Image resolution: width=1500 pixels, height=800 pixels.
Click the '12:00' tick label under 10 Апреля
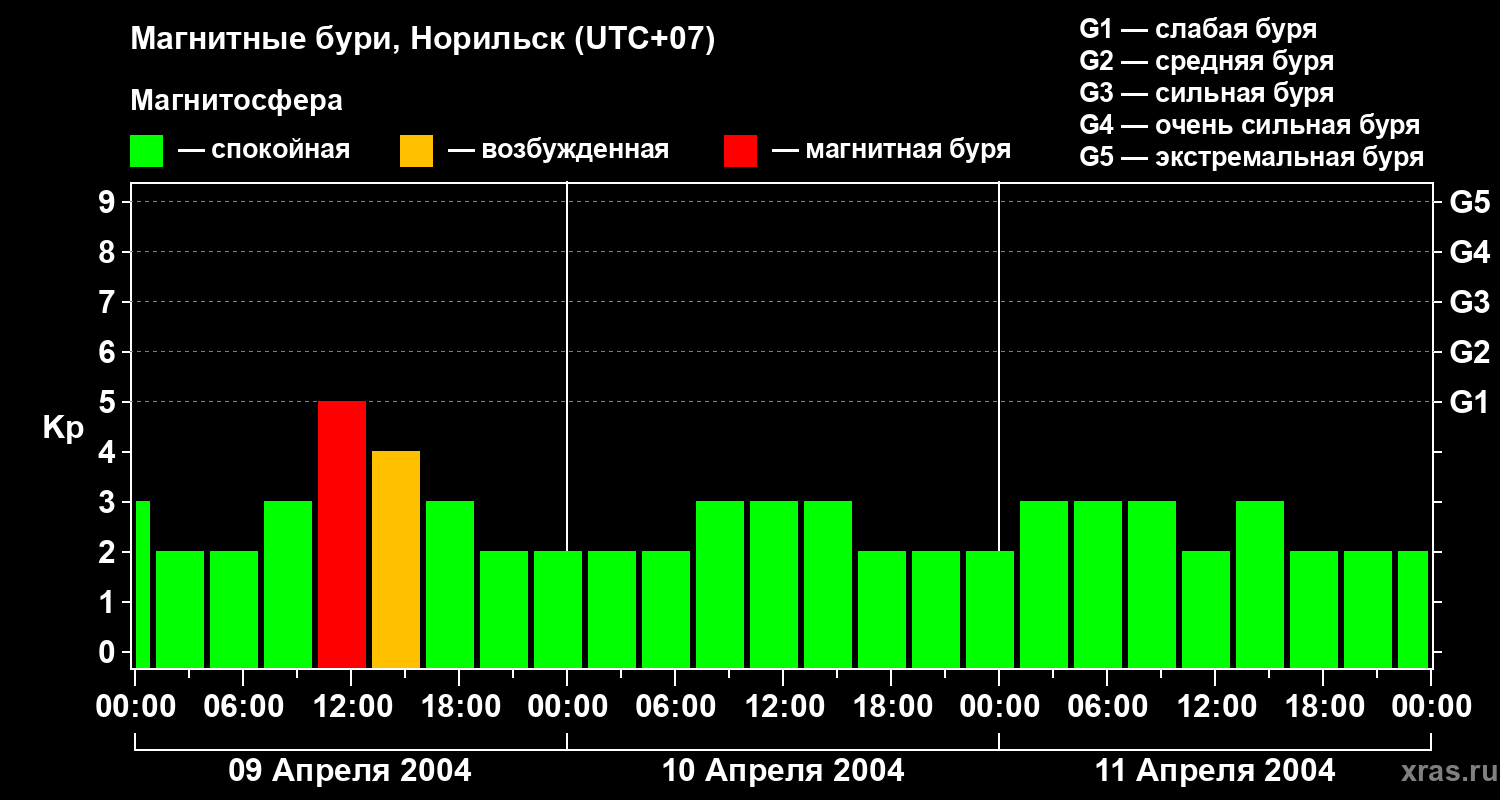pyautogui.click(x=783, y=707)
